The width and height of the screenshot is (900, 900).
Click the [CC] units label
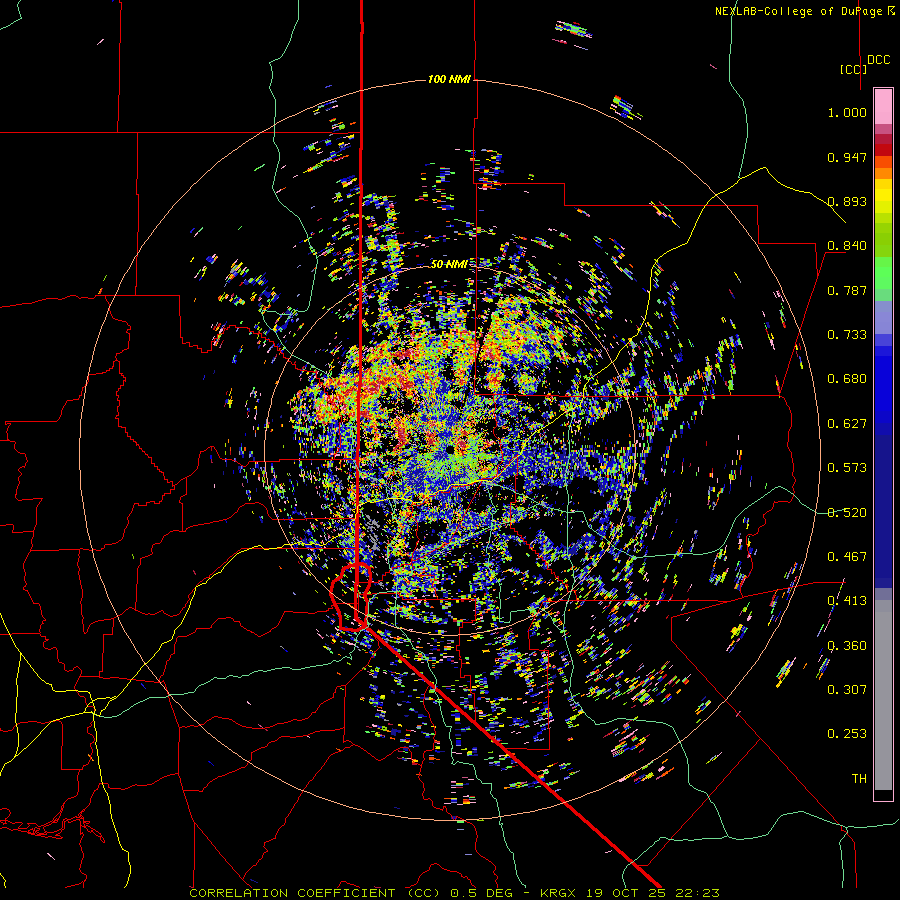(853, 69)
